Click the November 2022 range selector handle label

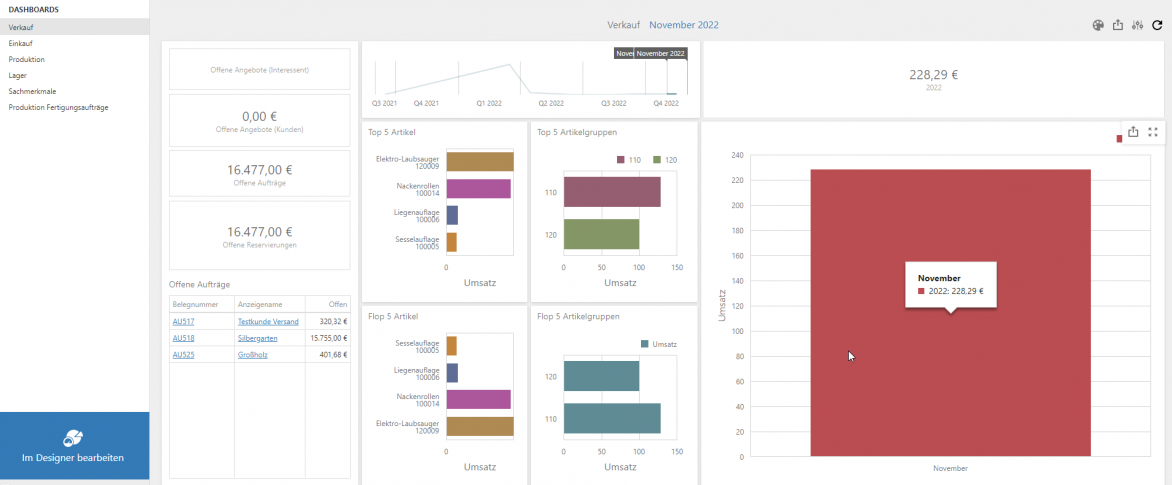click(x=661, y=54)
